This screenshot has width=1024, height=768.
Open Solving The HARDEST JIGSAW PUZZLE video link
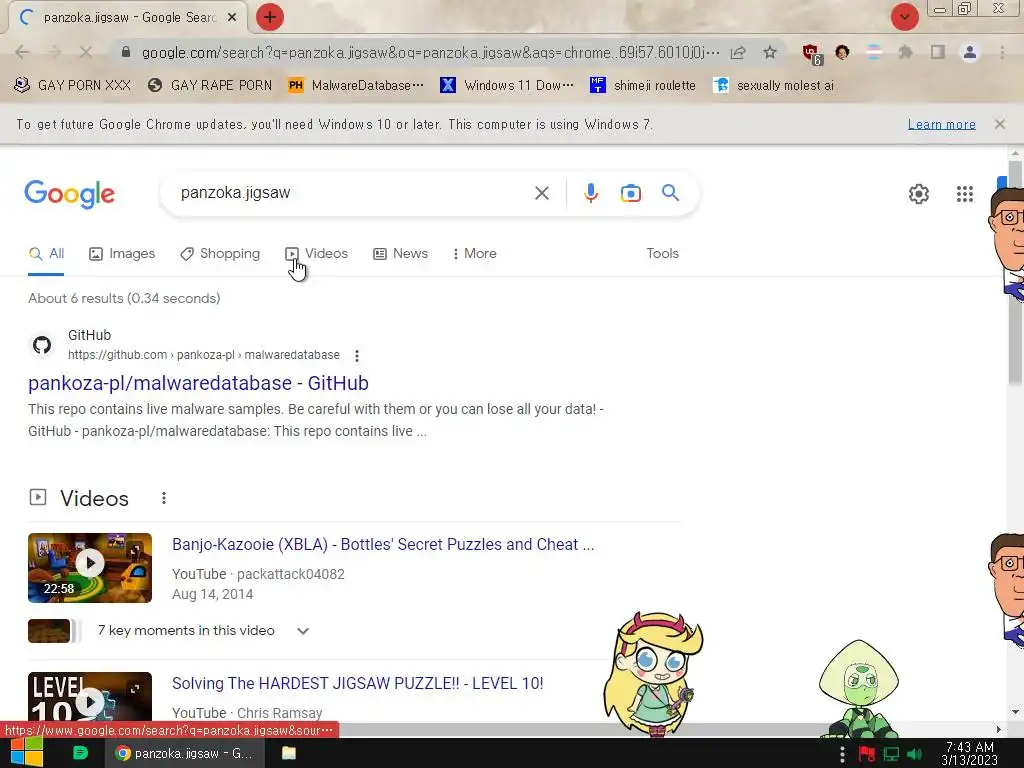point(357,684)
